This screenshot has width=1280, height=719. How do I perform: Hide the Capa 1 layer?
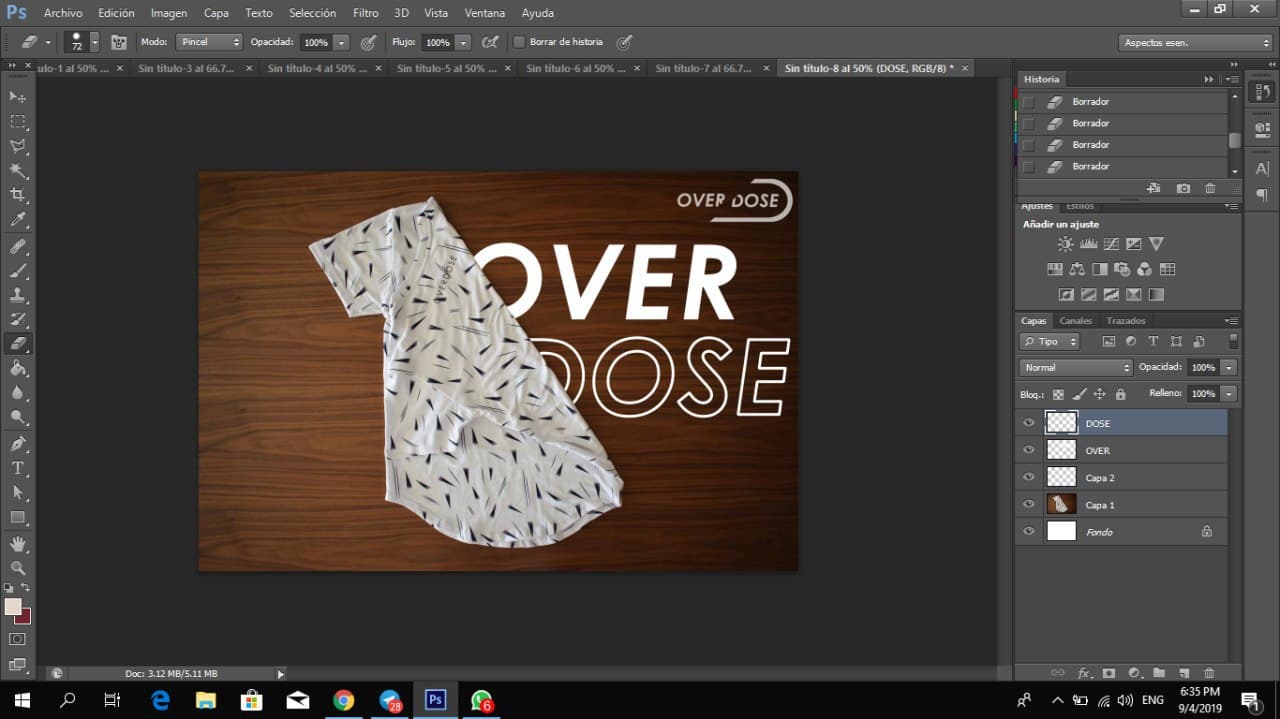(x=1028, y=504)
